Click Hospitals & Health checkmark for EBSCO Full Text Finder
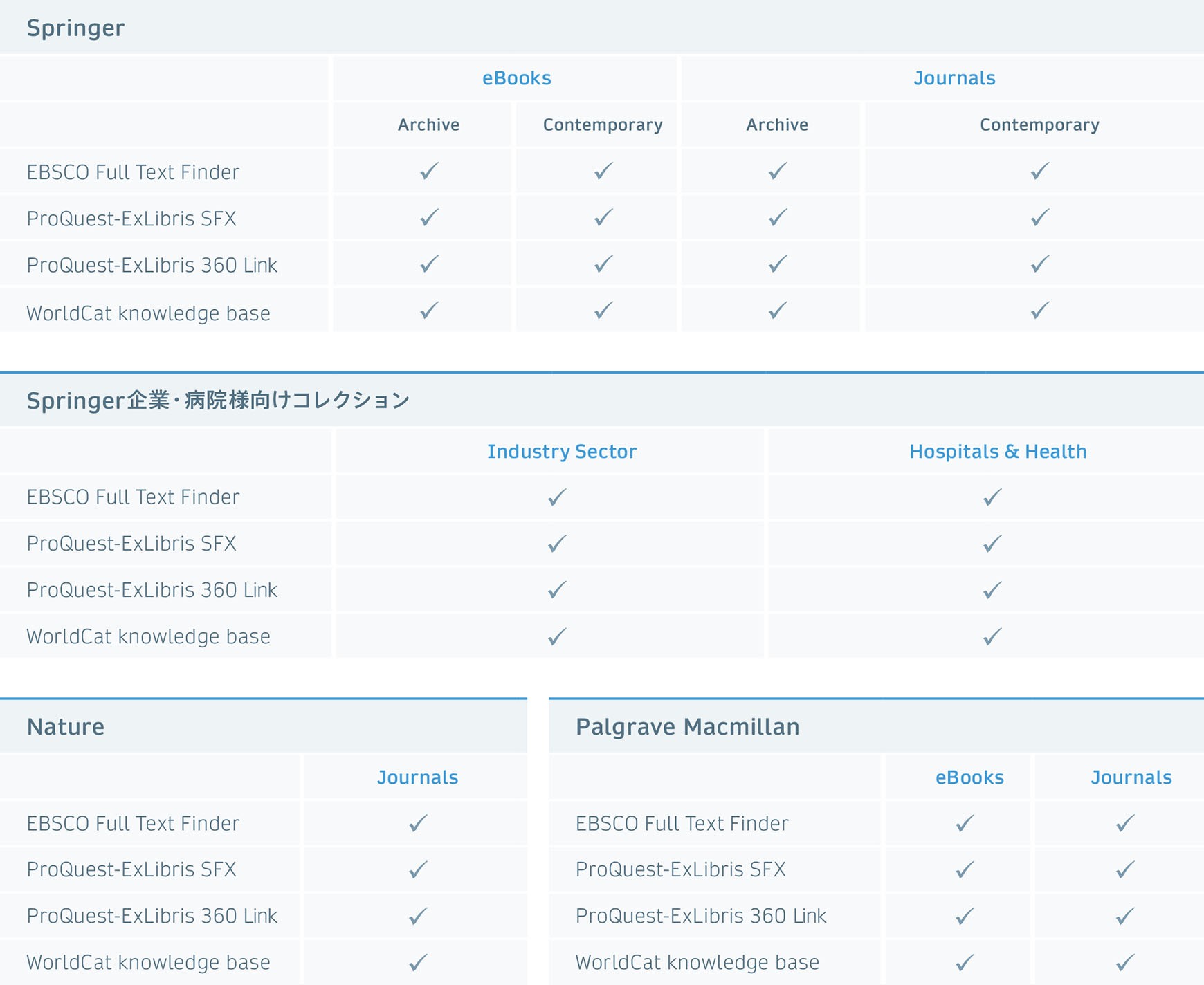This screenshot has width=1204, height=985. click(993, 497)
